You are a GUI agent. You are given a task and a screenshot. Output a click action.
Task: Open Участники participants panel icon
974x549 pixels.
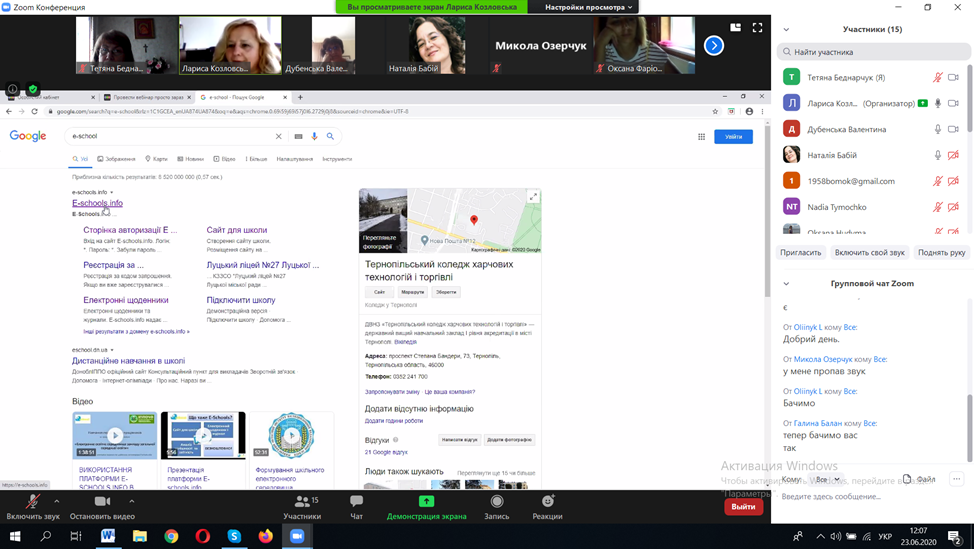(303, 507)
